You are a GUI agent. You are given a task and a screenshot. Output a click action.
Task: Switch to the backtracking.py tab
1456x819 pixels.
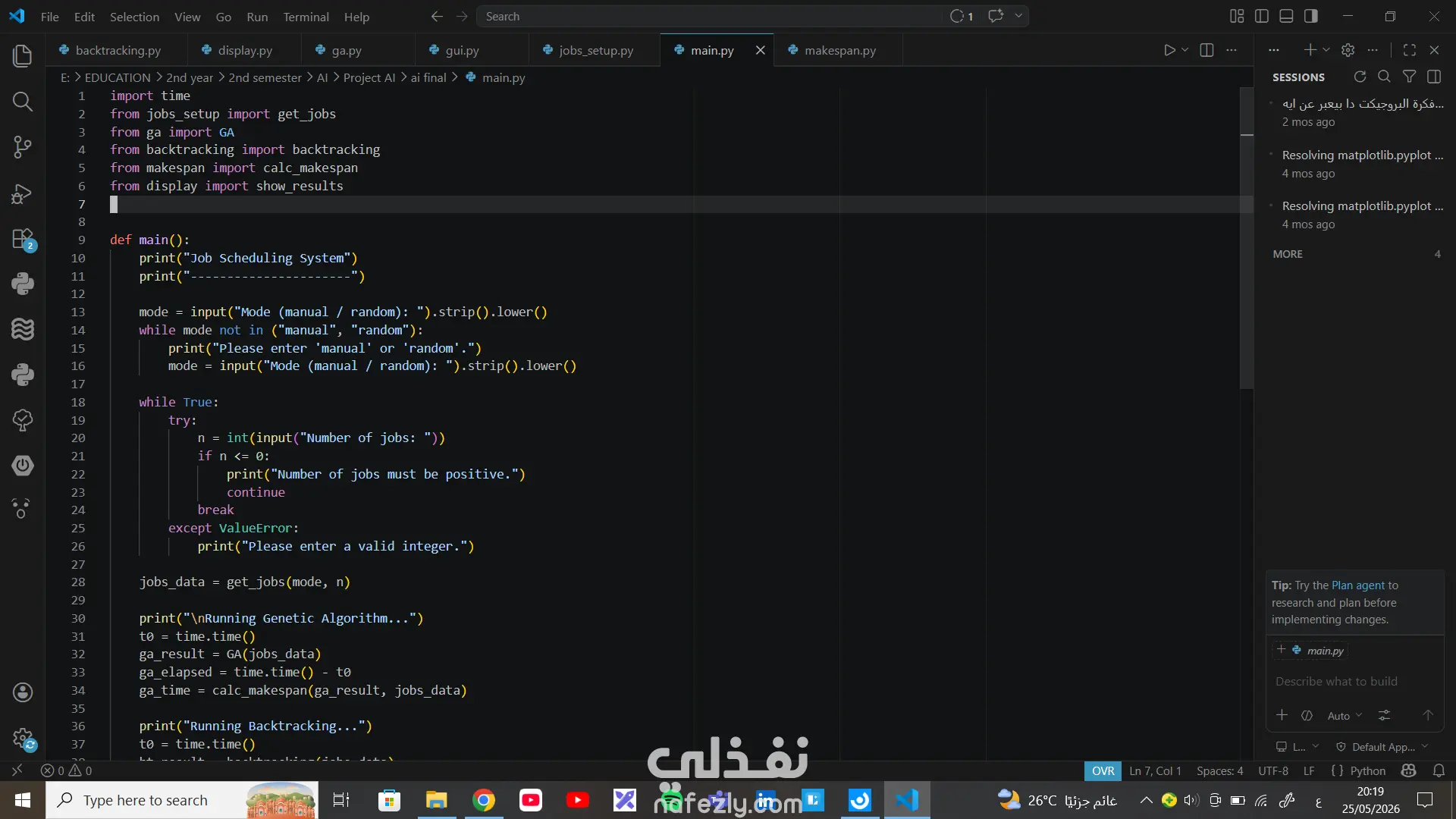coord(118,50)
